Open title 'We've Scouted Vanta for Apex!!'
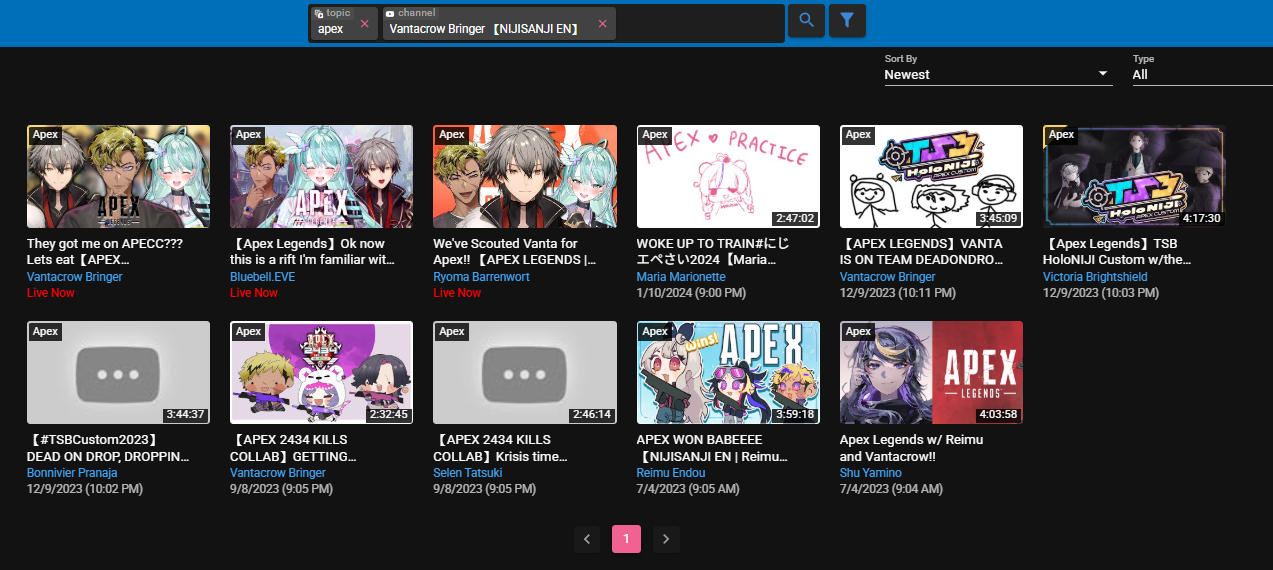The width and height of the screenshot is (1273, 570). tap(515, 251)
